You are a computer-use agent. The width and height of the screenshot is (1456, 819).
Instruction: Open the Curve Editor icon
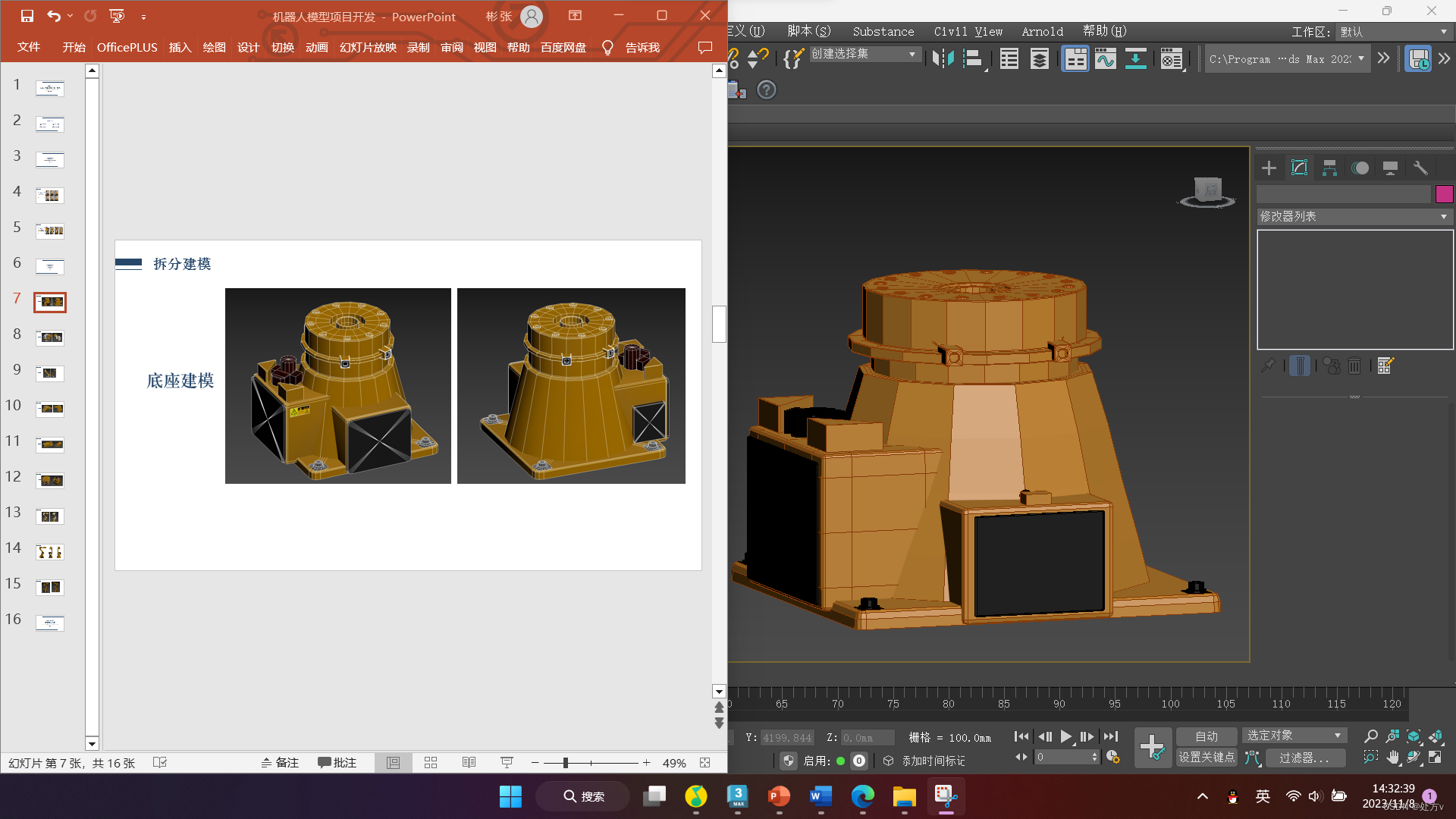[x=1105, y=58]
